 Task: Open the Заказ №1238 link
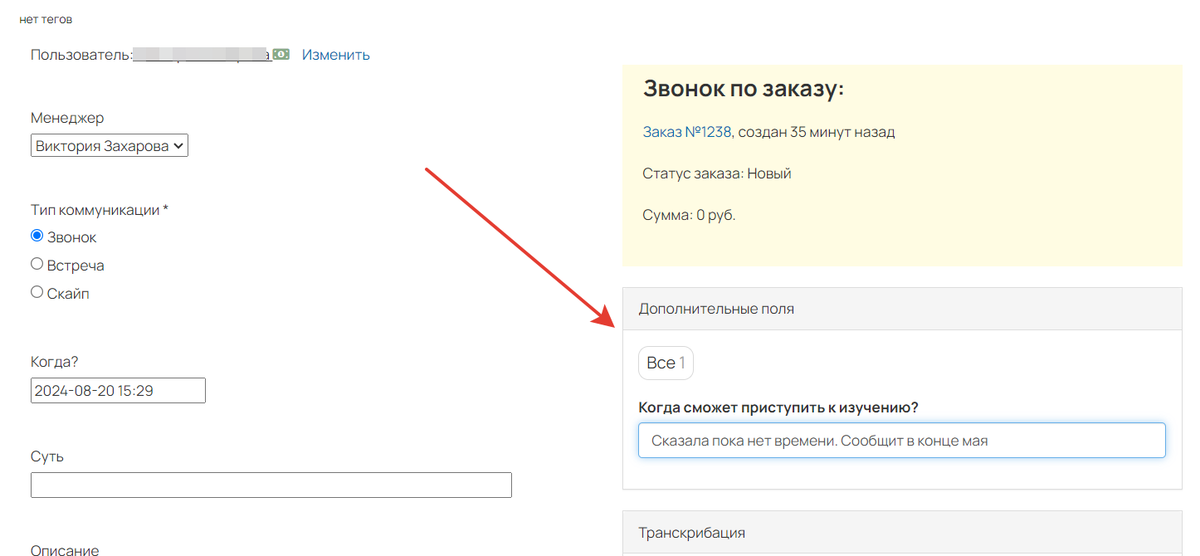pyautogui.click(x=687, y=132)
